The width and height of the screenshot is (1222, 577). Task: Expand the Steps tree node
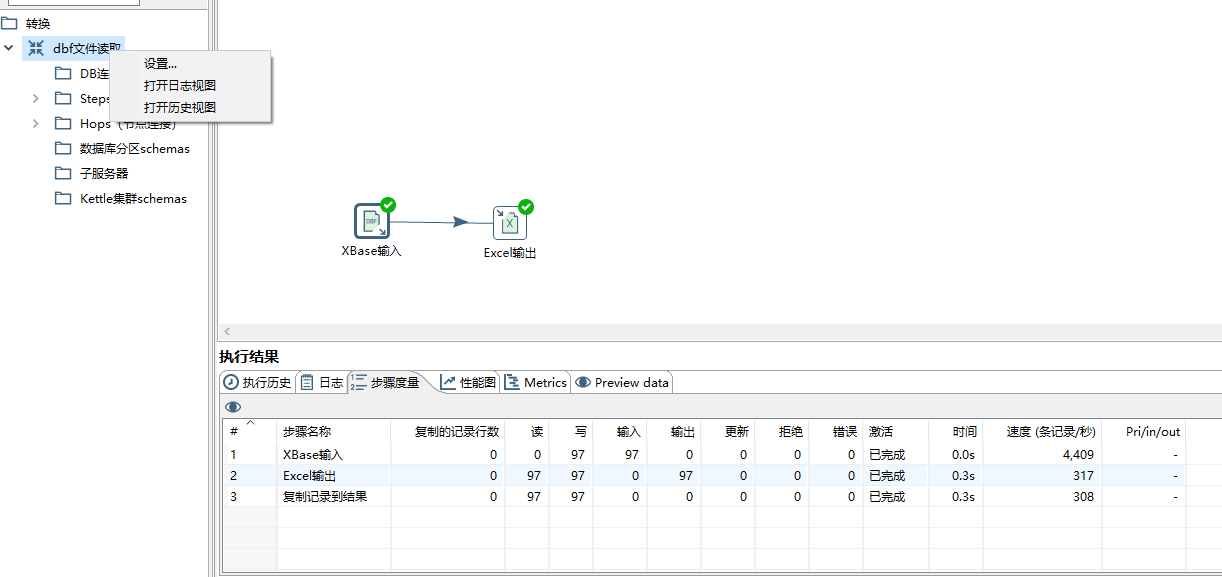(36, 98)
